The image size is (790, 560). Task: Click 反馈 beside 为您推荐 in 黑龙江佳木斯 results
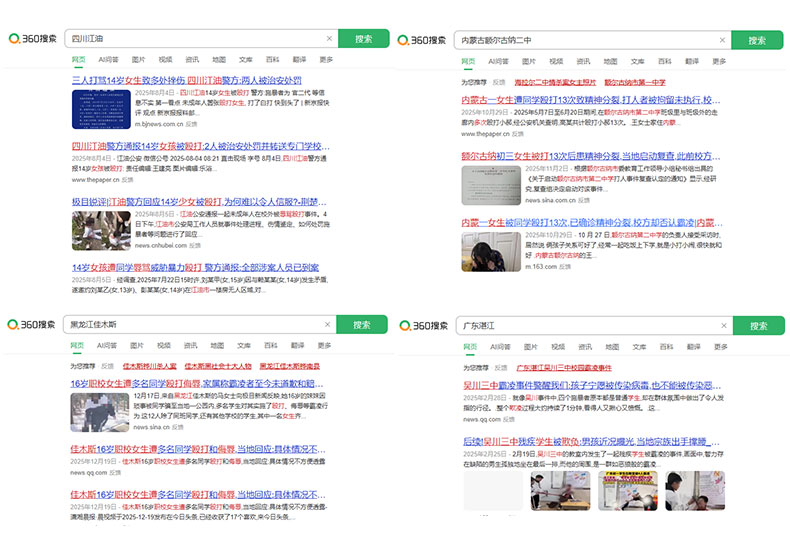(107, 366)
